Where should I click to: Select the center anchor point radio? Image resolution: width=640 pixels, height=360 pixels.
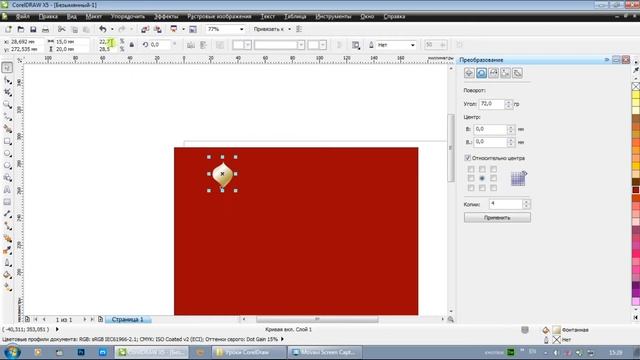[x=482, y=178]
